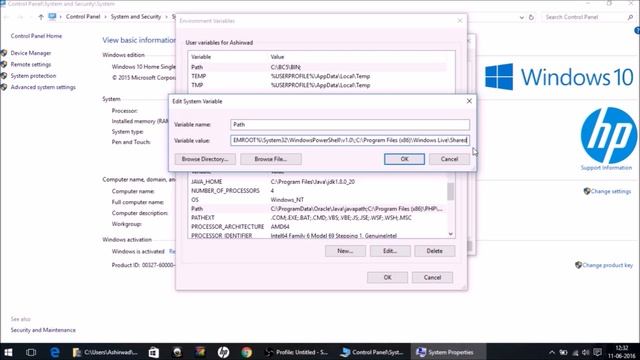Select the JAVA_HOME system variable
Viewport: 640px width, 360px height.
(318, 182)
